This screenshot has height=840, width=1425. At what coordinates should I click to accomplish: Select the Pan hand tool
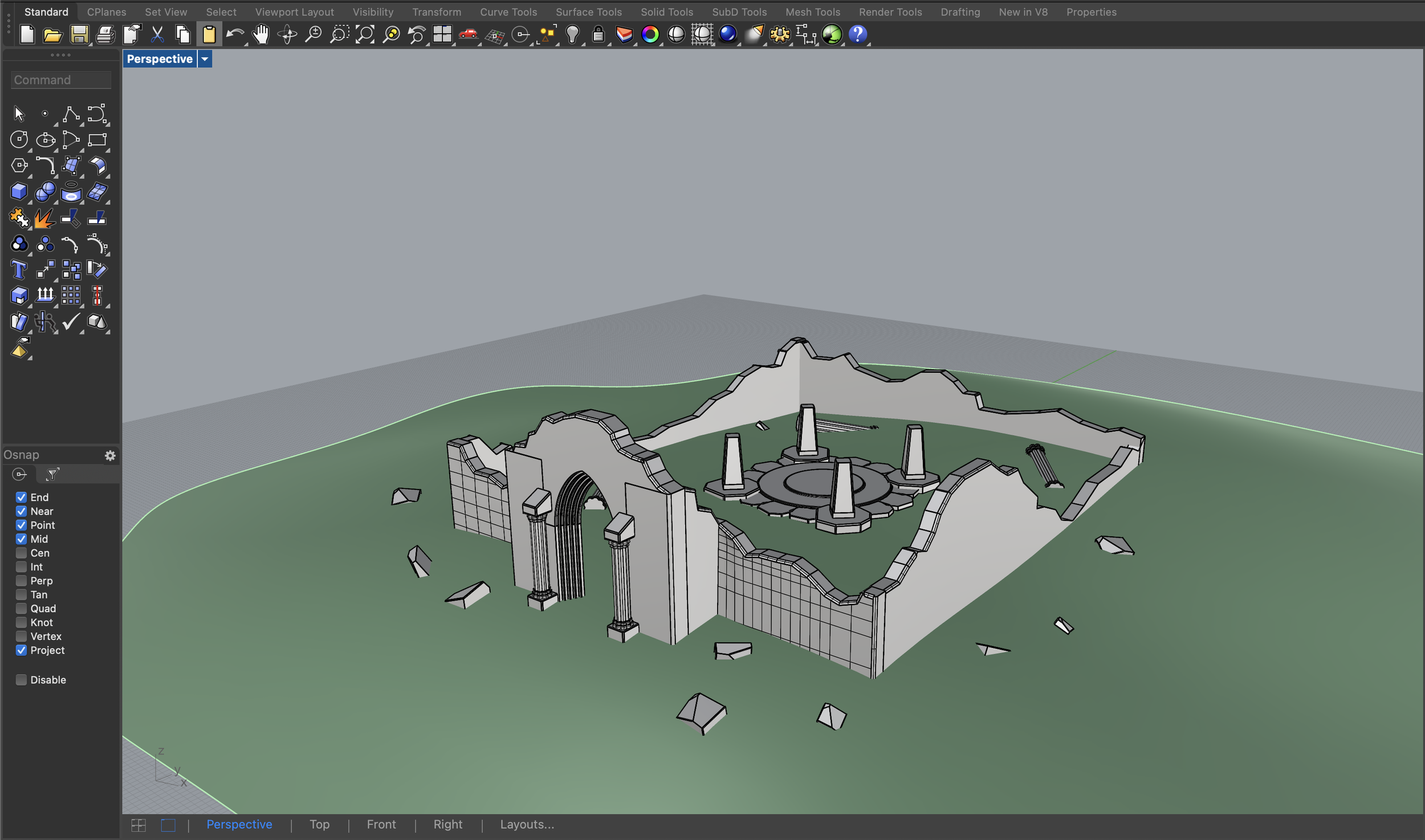coord(261,35)
